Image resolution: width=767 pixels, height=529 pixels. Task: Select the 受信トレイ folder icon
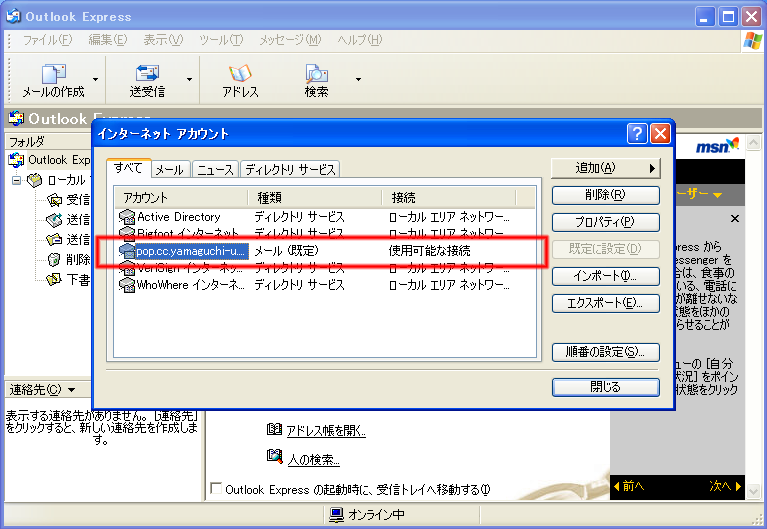click(x=54, y=200)
